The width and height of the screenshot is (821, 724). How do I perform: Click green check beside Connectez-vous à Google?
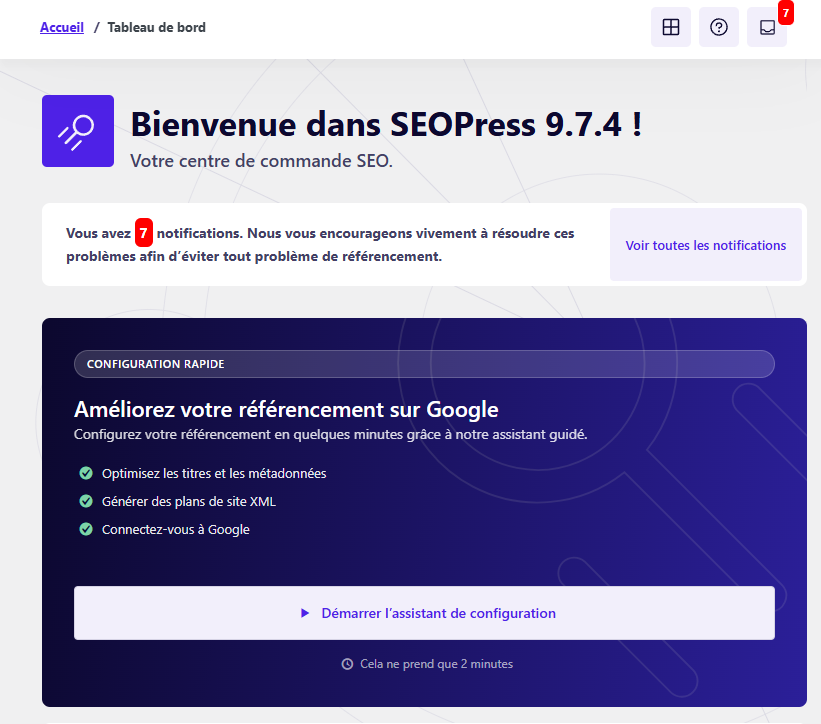coord(86,529)
